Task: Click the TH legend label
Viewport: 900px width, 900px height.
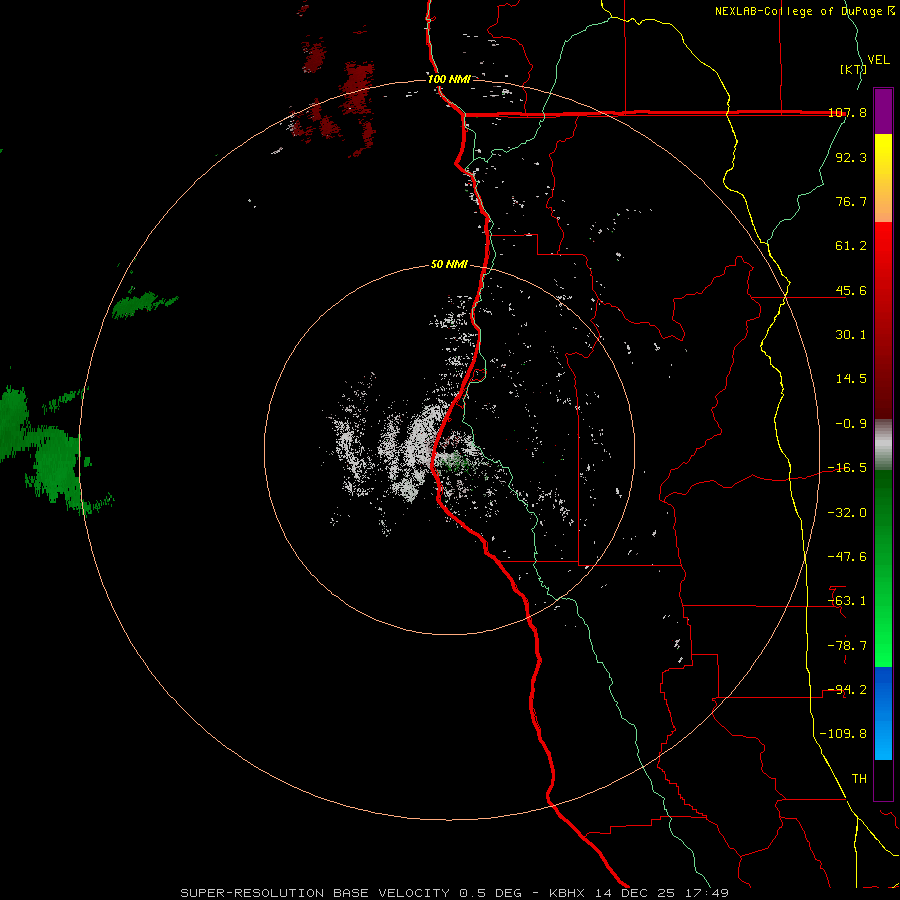Action: point(859,779)
